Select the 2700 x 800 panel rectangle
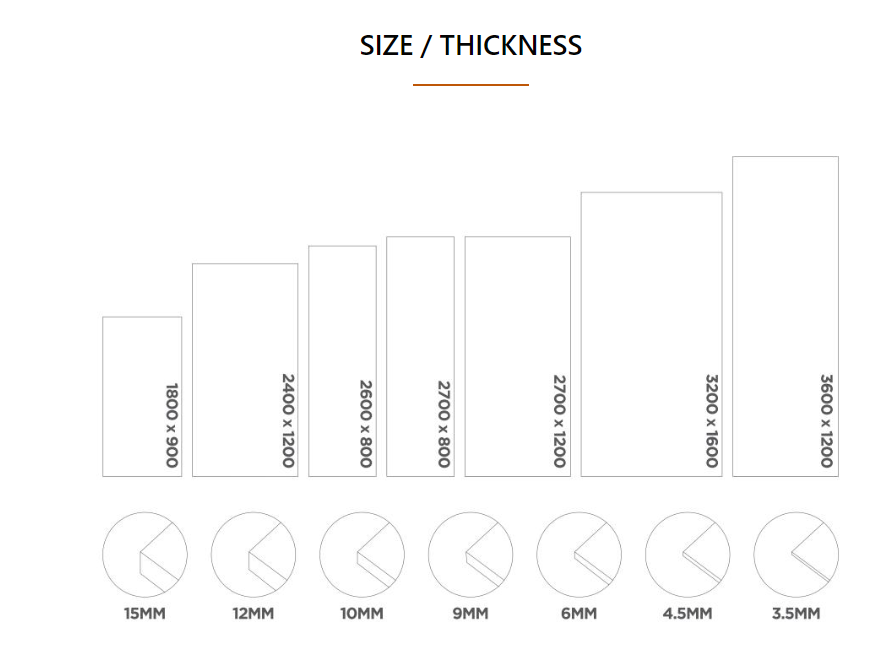Image resolution: width=879 pixels, height=663 pixels. pyautogui.click(x=420, y=356)
